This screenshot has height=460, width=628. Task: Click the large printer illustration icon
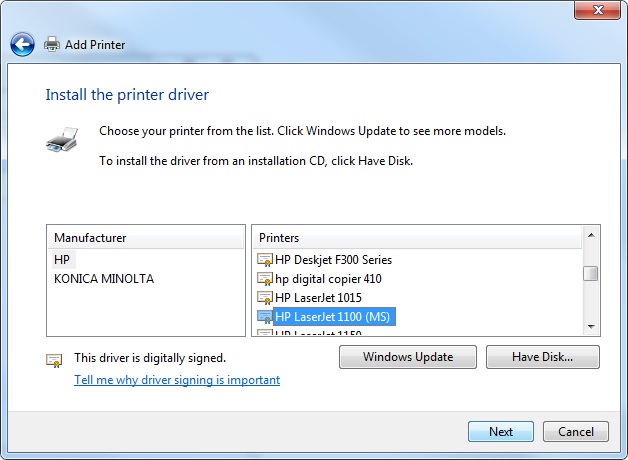[62, 140]
